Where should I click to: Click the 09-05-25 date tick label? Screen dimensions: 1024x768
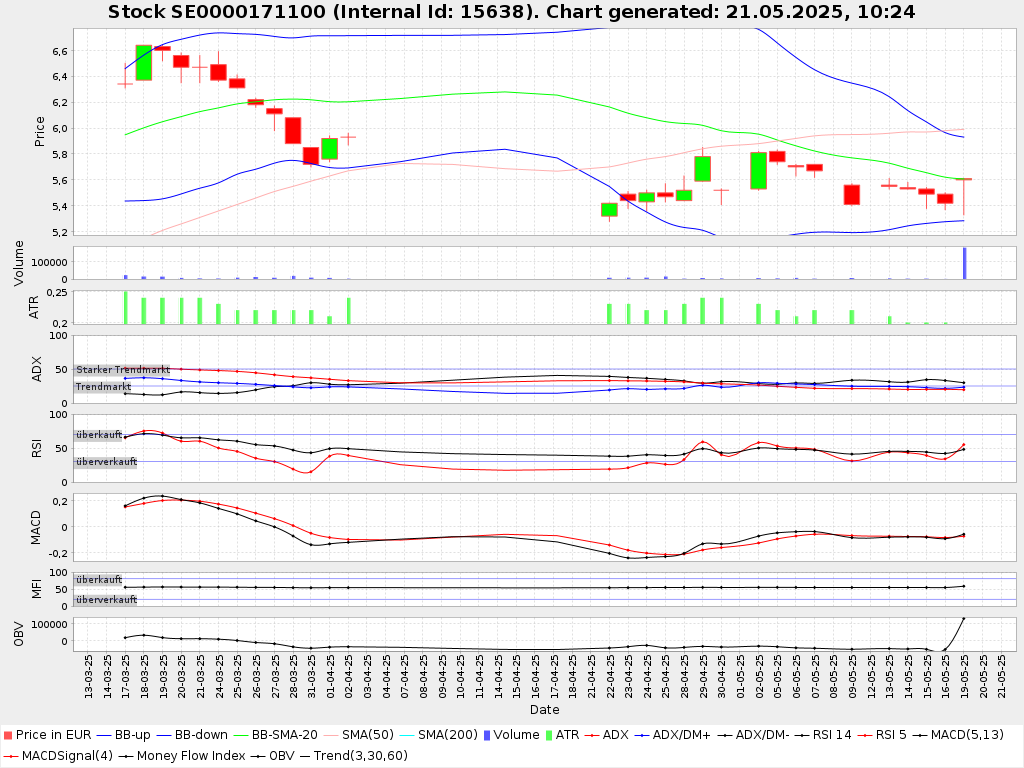[852, 677]
